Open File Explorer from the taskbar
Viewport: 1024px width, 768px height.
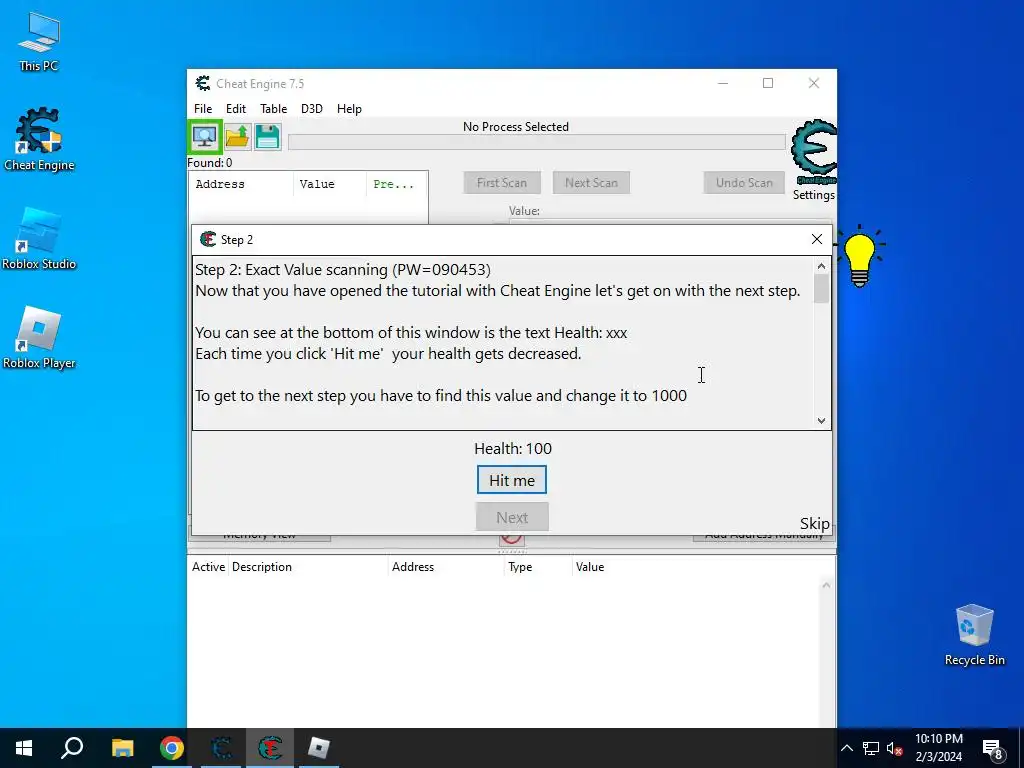[122, 748]
